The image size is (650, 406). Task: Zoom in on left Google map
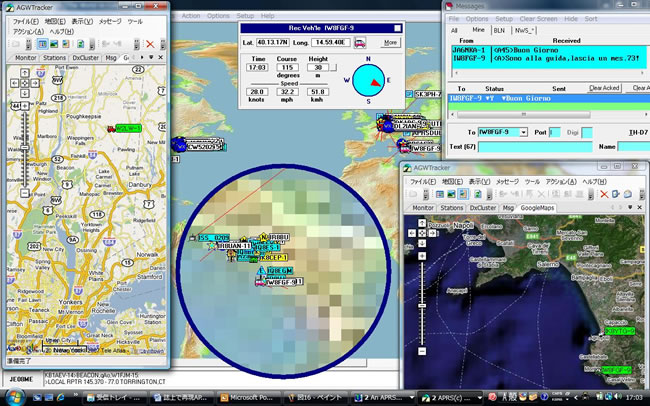25,106
